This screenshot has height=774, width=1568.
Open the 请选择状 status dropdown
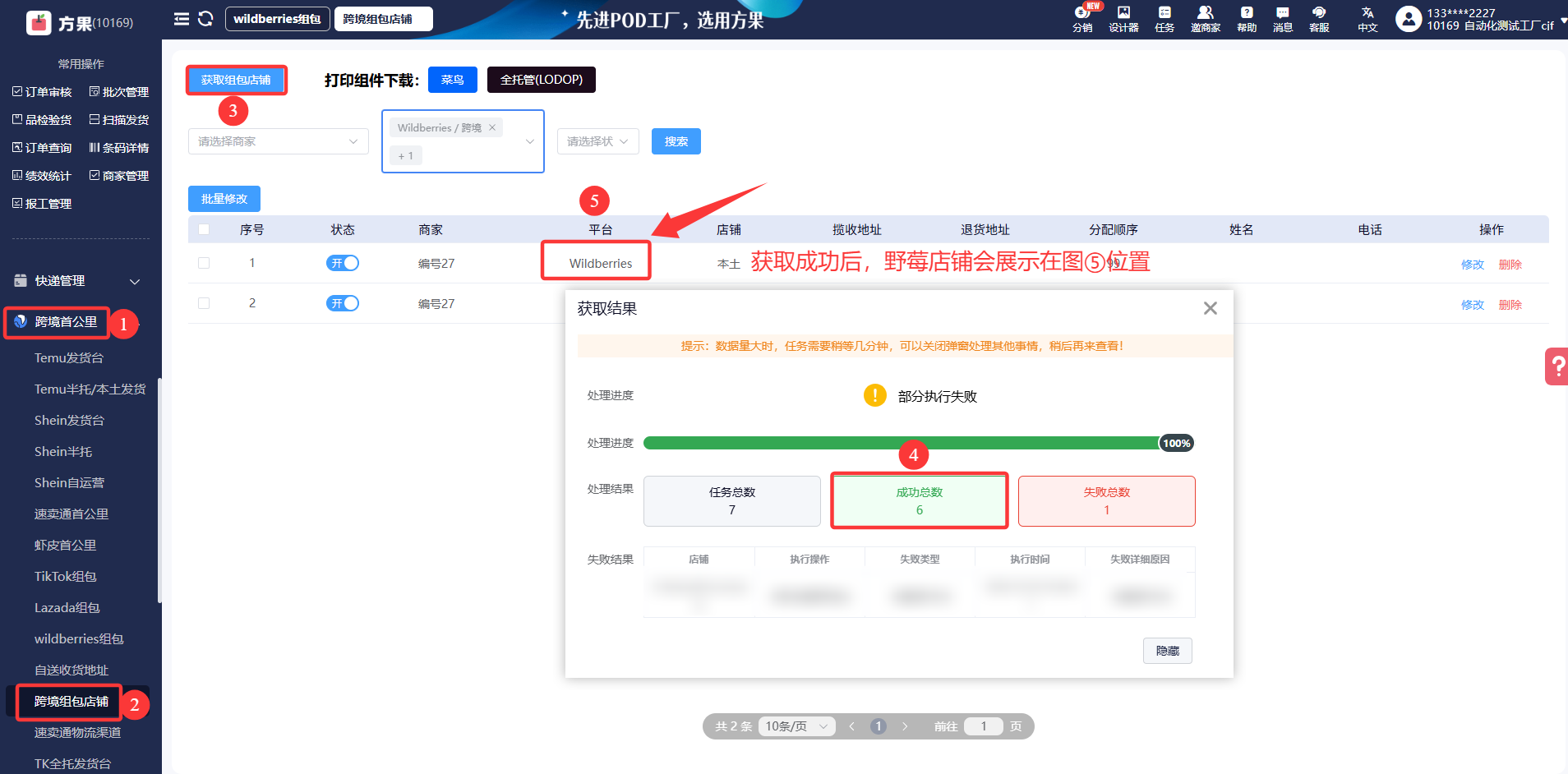598,141
